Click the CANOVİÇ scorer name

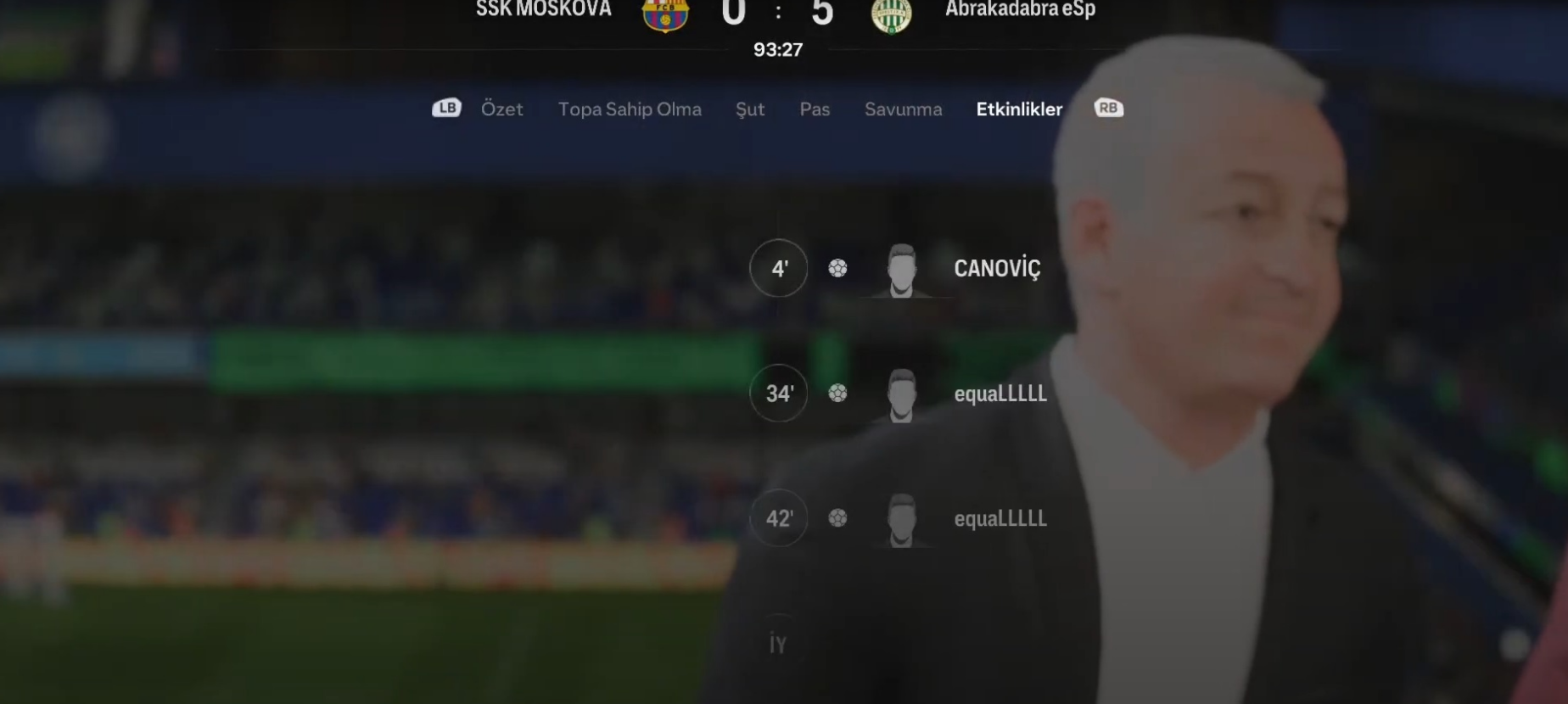point(997,269)
